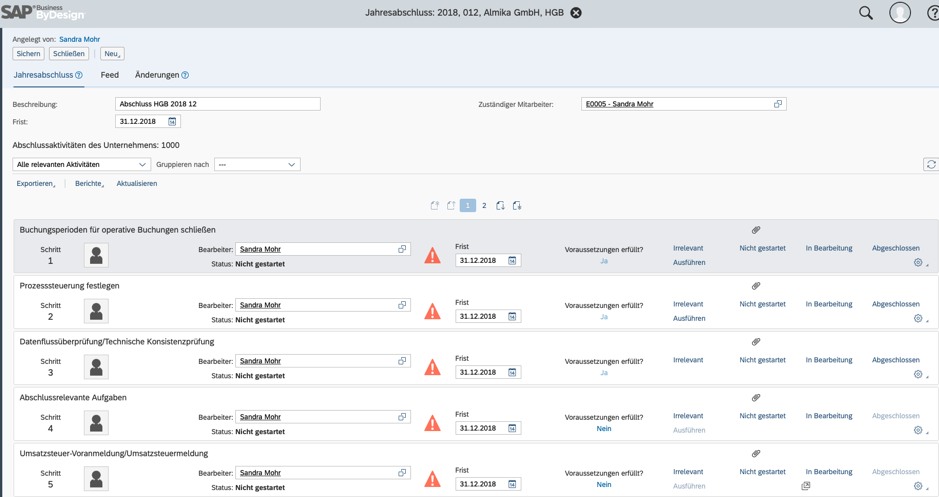Go to next page icon in pagination
This screenshot has width=939, height=497.
pos(500,205)
